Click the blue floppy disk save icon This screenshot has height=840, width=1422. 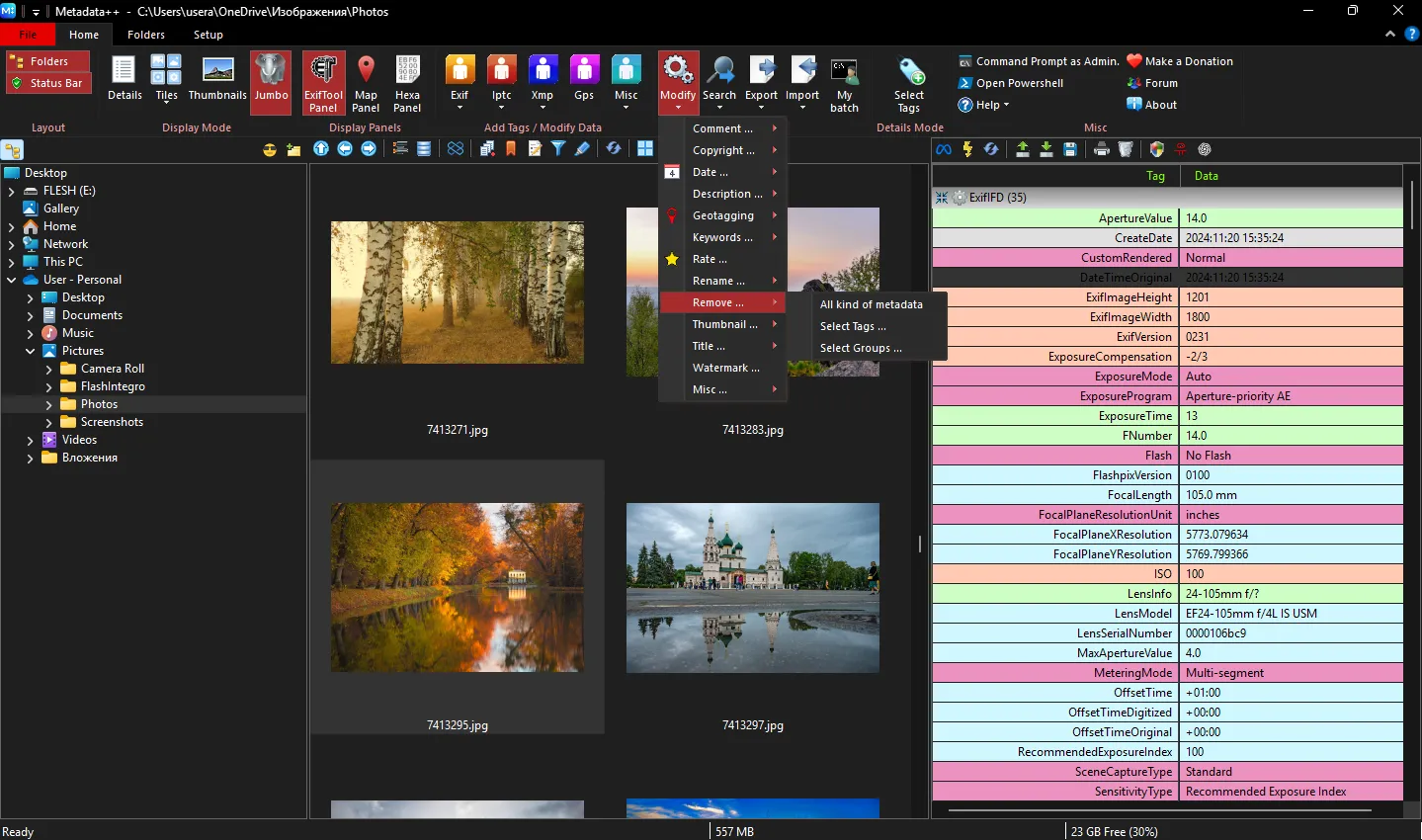coord(1070,149)
